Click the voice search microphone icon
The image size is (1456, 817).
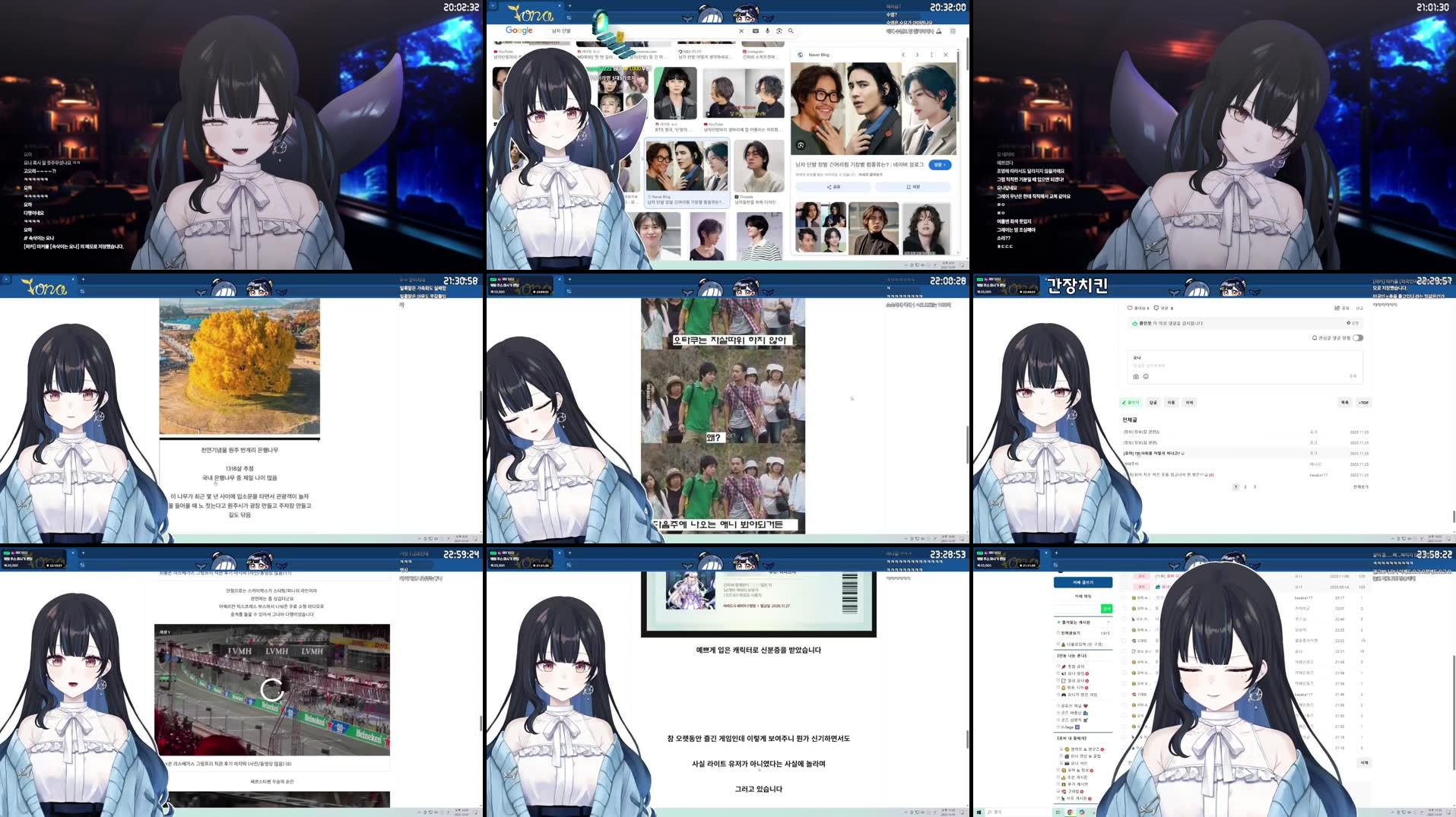[768, 30]
